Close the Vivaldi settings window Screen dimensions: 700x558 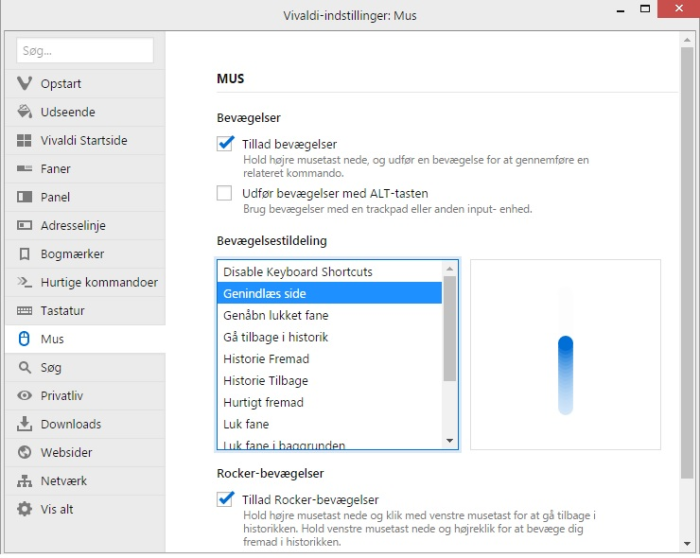click(679, 9)
